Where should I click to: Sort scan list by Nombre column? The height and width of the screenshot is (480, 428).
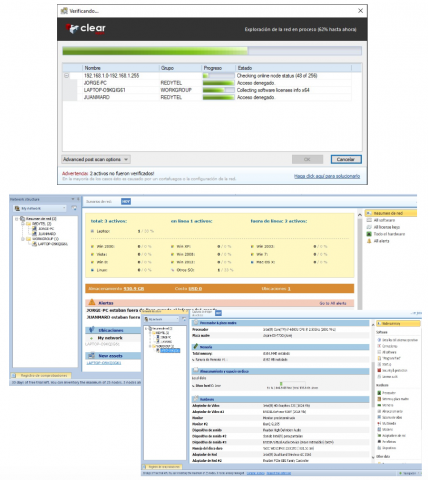point(121,68)
